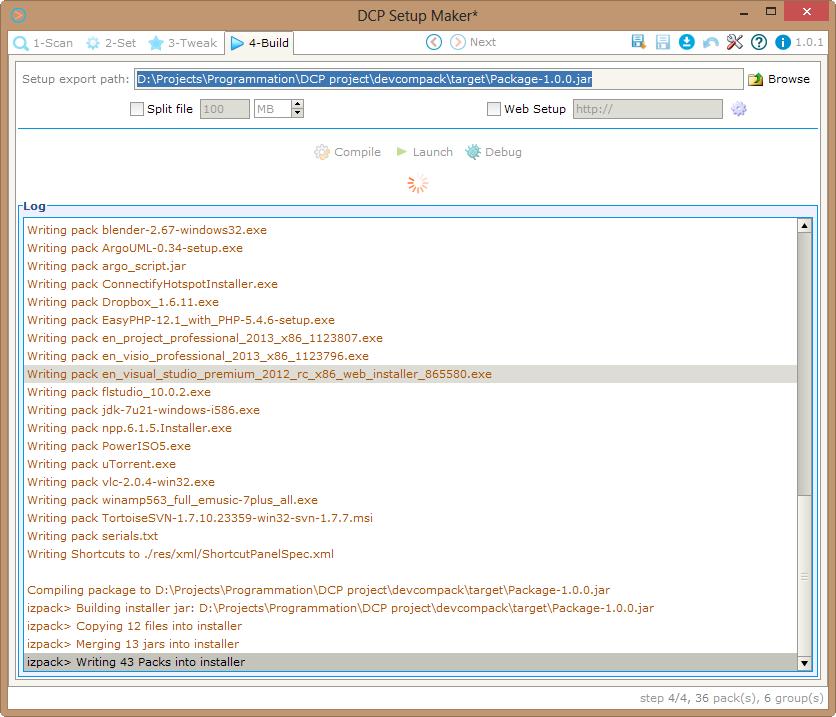Screen dimensions: 836x717
Task: Increase the split size unit spinner up arrow
Action: pyautogui.click(x=297, y=104)
